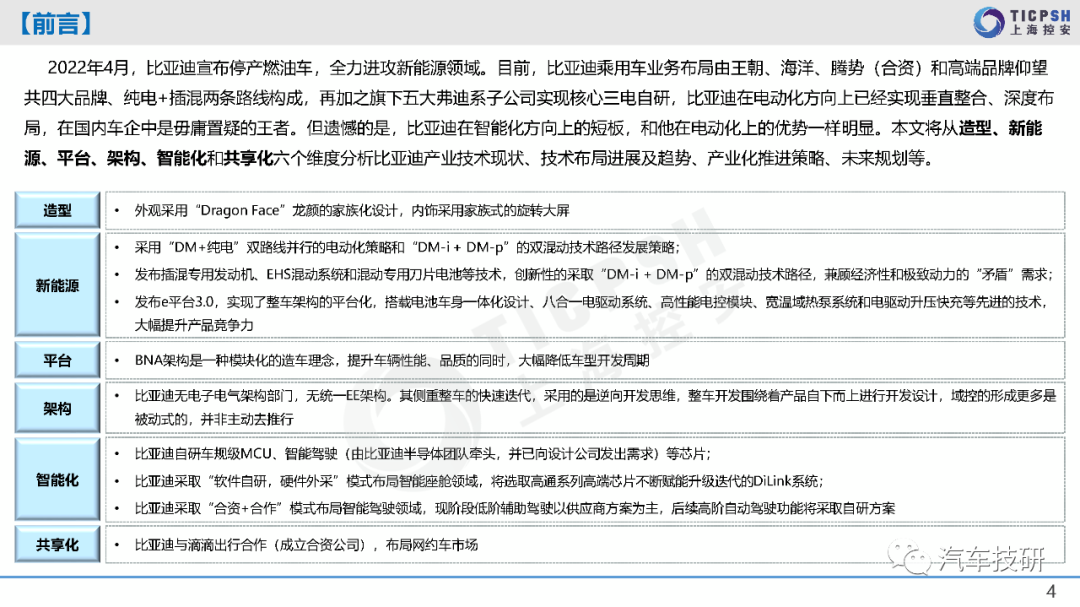Select the bullet mentioning "合资+合作" 模式
1080x607 pixels.
pos(515,508)
